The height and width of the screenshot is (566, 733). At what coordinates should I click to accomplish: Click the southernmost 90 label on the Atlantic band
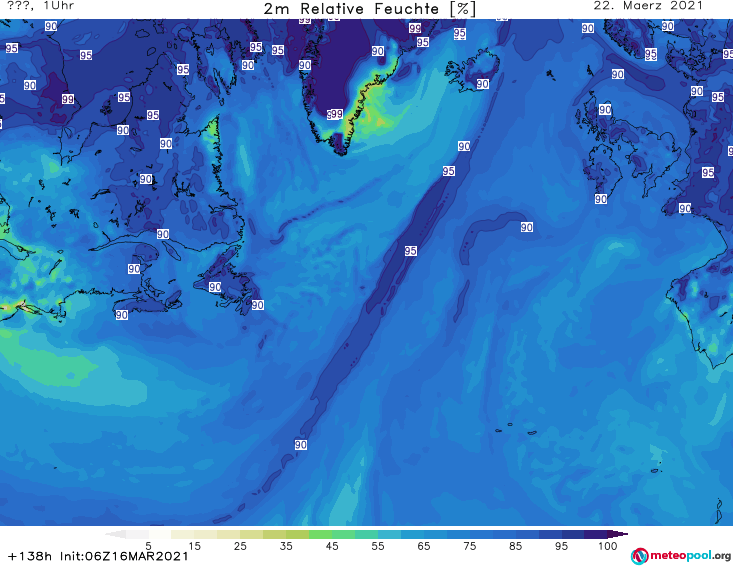tap(301, 445)
